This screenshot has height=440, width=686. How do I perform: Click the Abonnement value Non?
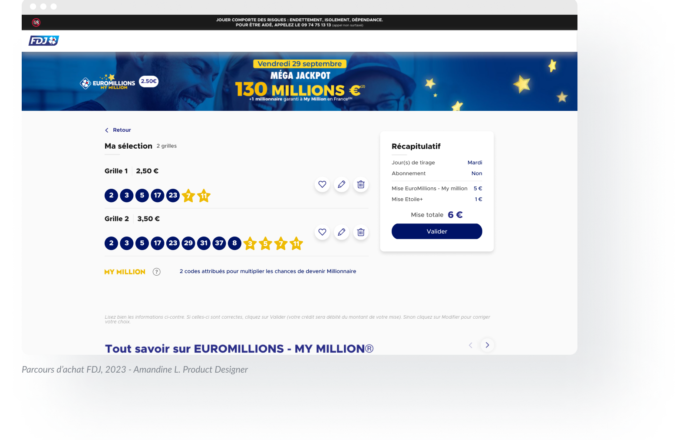click(x=476, y=174)
